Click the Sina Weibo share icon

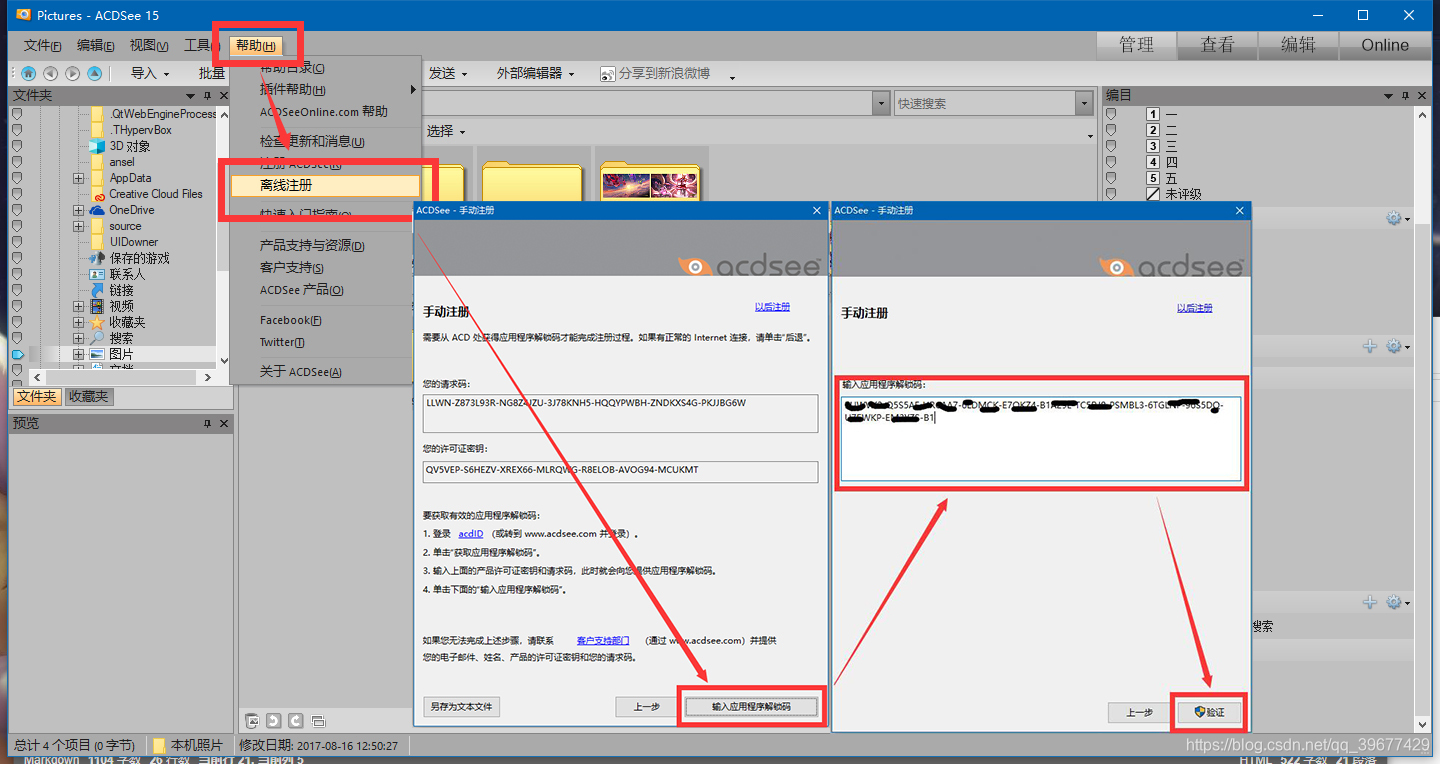tap(608, 74)
